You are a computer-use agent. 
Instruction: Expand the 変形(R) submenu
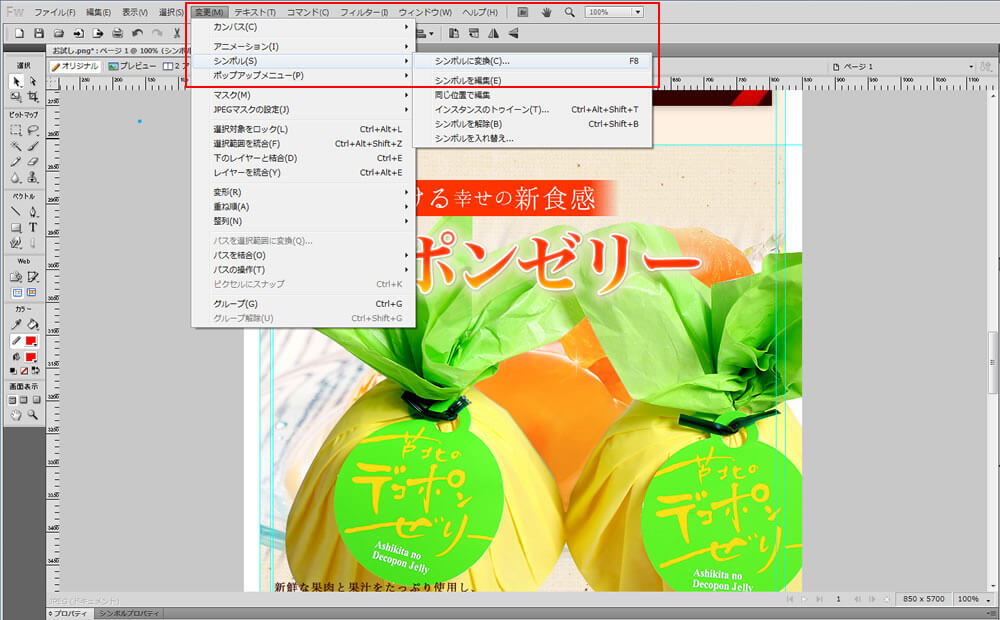[x=302, y=192]
